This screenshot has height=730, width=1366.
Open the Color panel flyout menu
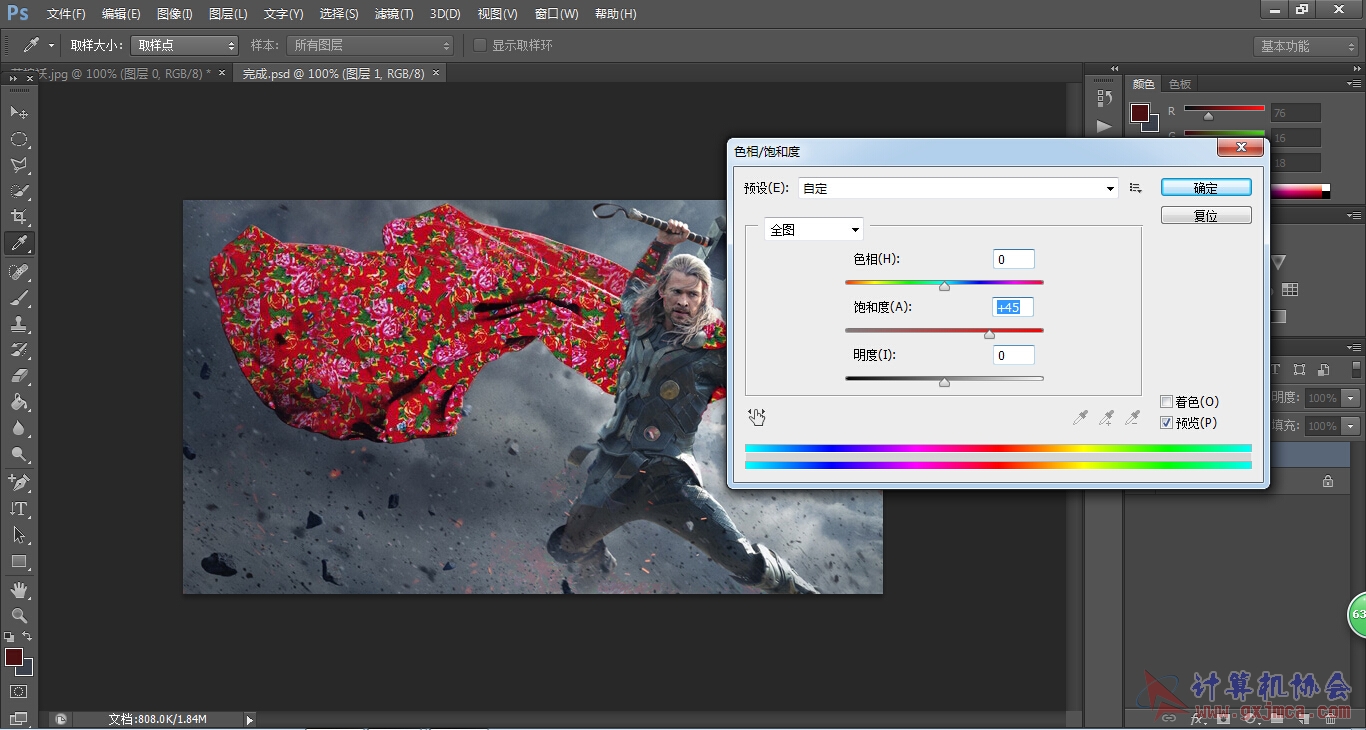pos(1354,84)
